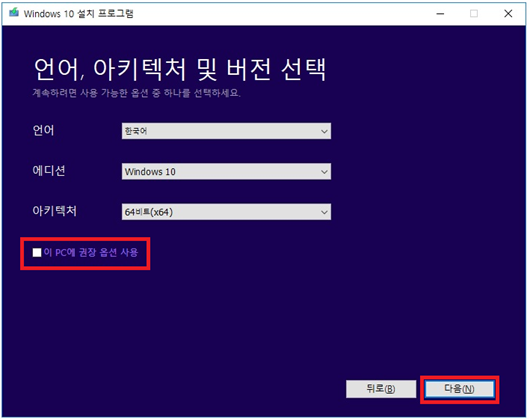Select the 한국어 language field
This screenshot has width=530, height=419.
pyautogui.click(x=226, y=131)
